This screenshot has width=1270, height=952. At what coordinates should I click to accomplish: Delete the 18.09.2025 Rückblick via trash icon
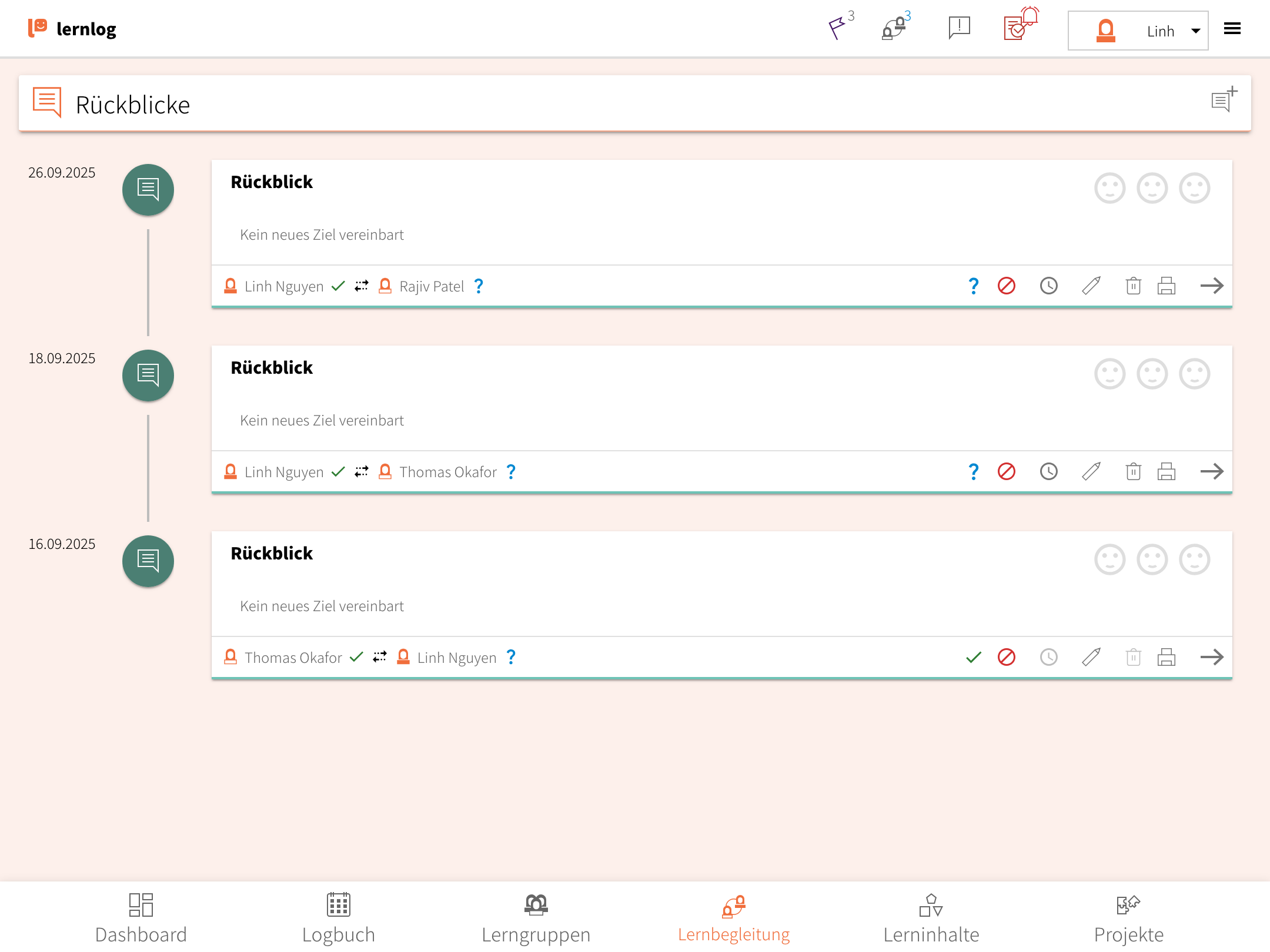[x=1133, y=472]
